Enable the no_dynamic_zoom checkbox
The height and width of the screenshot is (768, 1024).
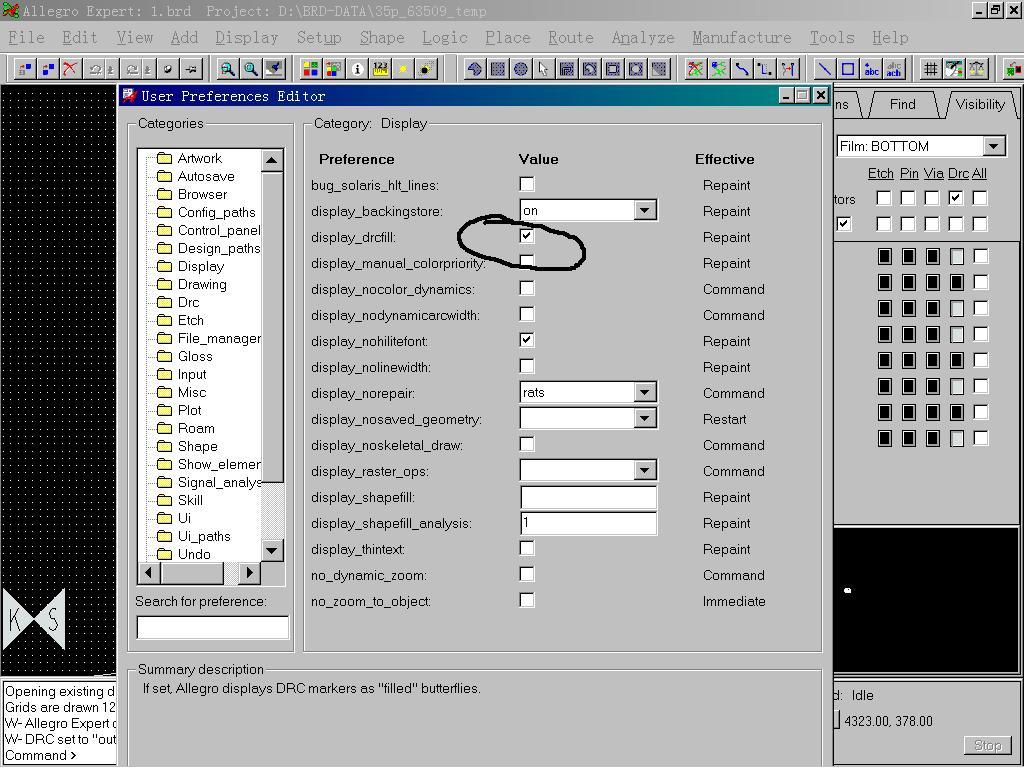click(527, 574)
